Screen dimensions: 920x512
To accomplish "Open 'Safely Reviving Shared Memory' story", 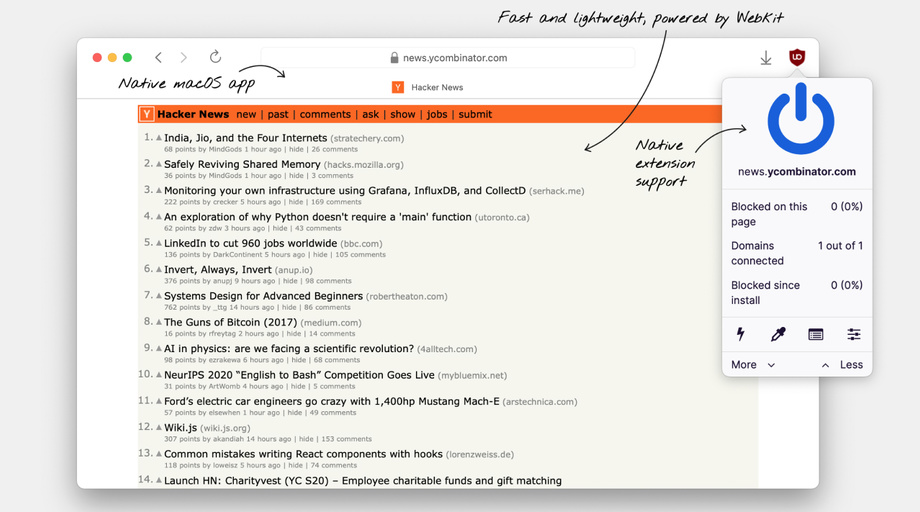I will 242,164.
